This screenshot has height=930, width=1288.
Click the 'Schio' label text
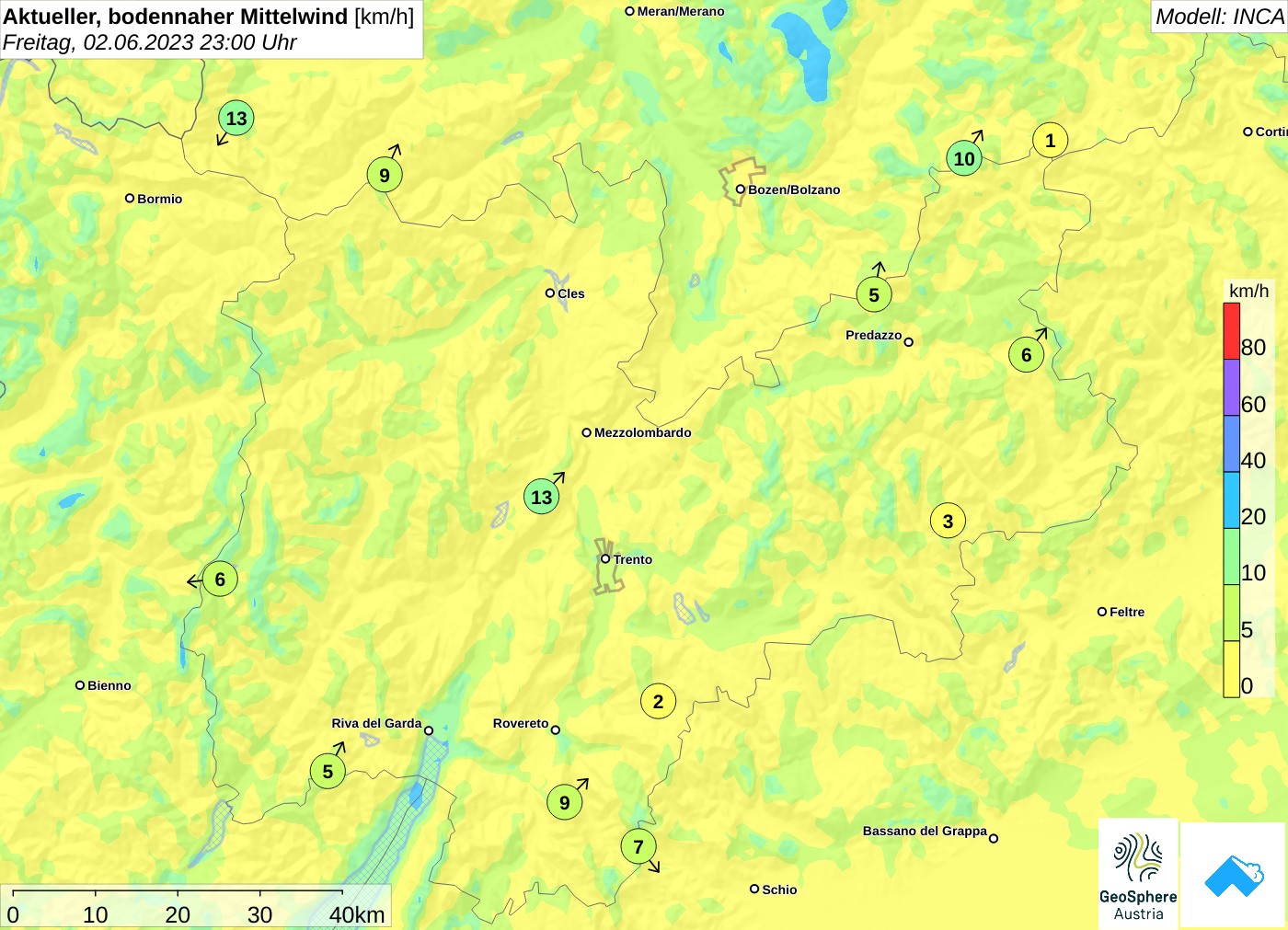[x=779, y=890]
